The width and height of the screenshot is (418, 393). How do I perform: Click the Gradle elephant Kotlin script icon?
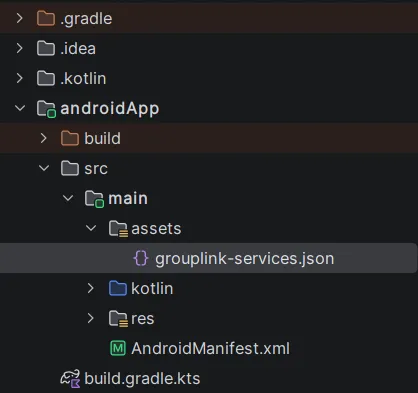[70, 379]
